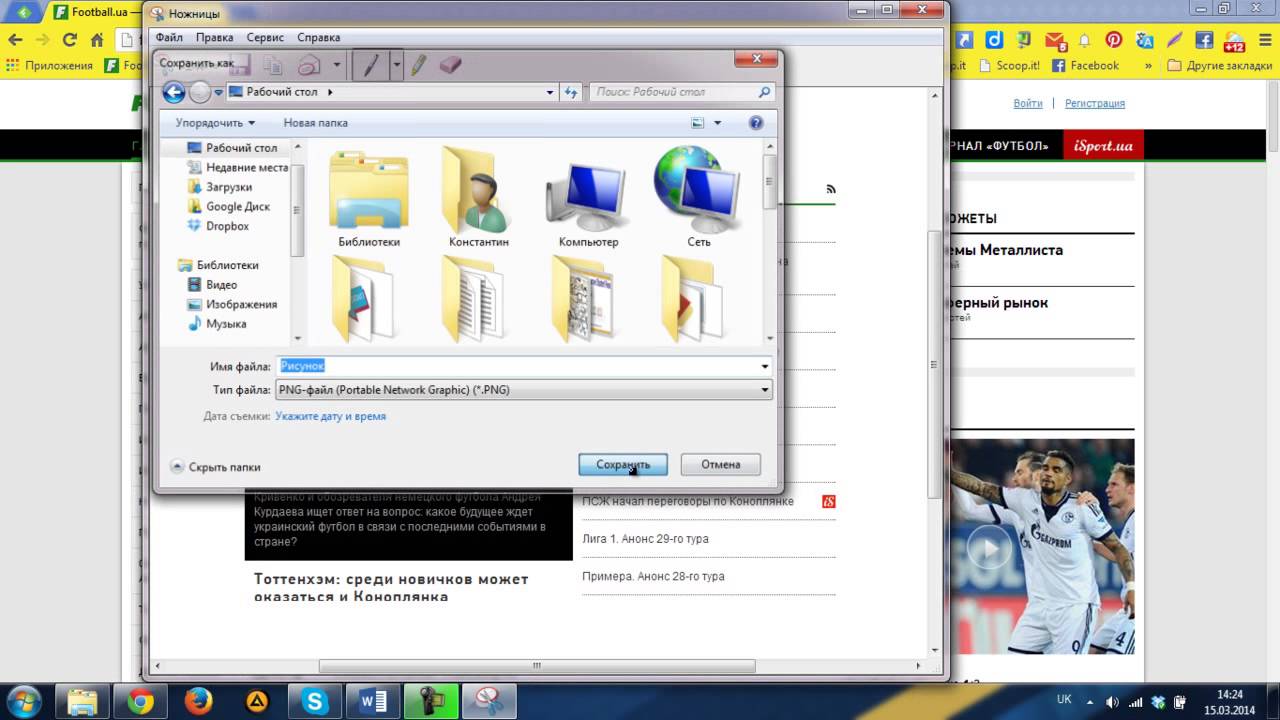1280x720 pixels.
Task: Open Microsoft Word from the taskbar
Action: [x=372, y=702]
